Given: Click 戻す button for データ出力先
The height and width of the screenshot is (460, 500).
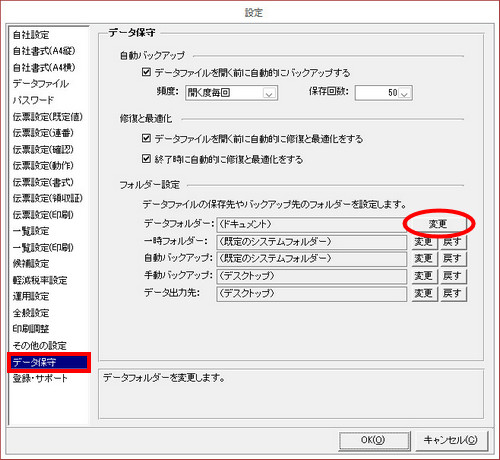Looking at the screenshot, I should pyautogui.click(x=453, y=293).
